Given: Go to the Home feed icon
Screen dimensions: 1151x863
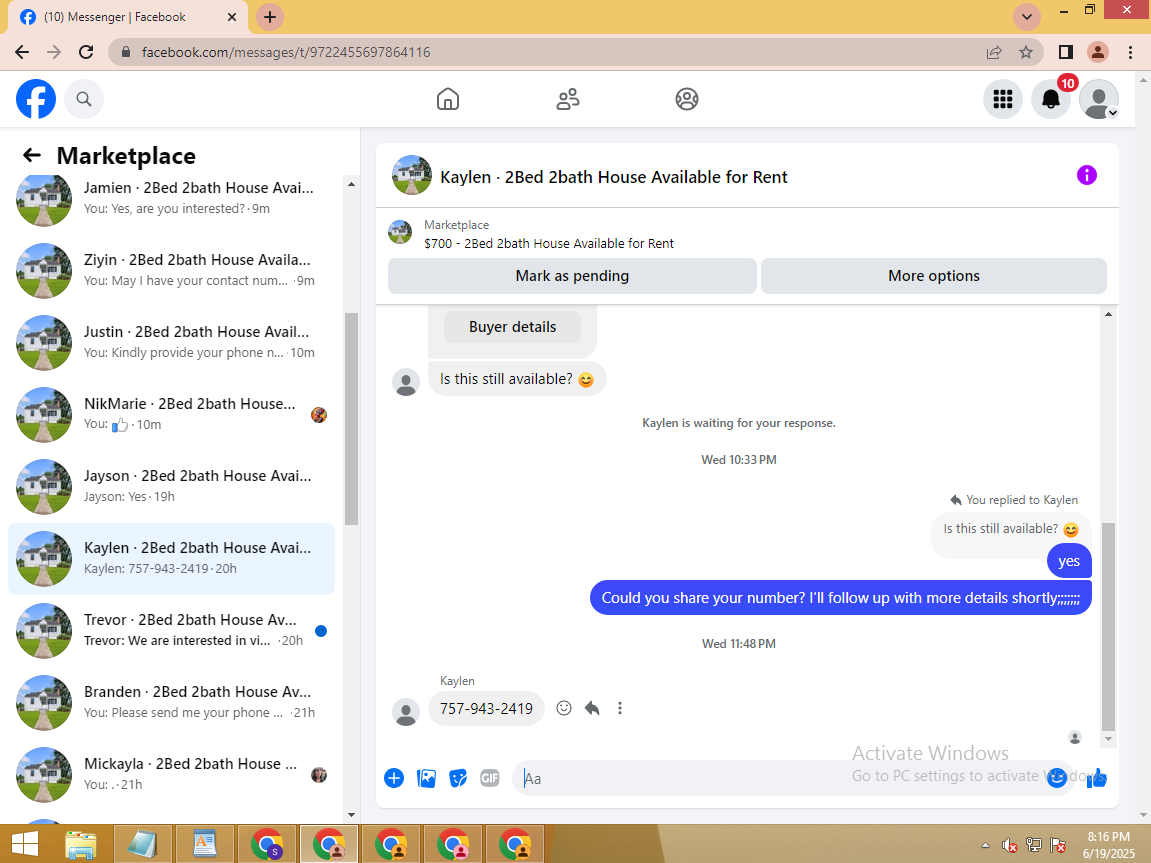Looking at the screenshot, I should pyautogui.click(x=448, y=99).
